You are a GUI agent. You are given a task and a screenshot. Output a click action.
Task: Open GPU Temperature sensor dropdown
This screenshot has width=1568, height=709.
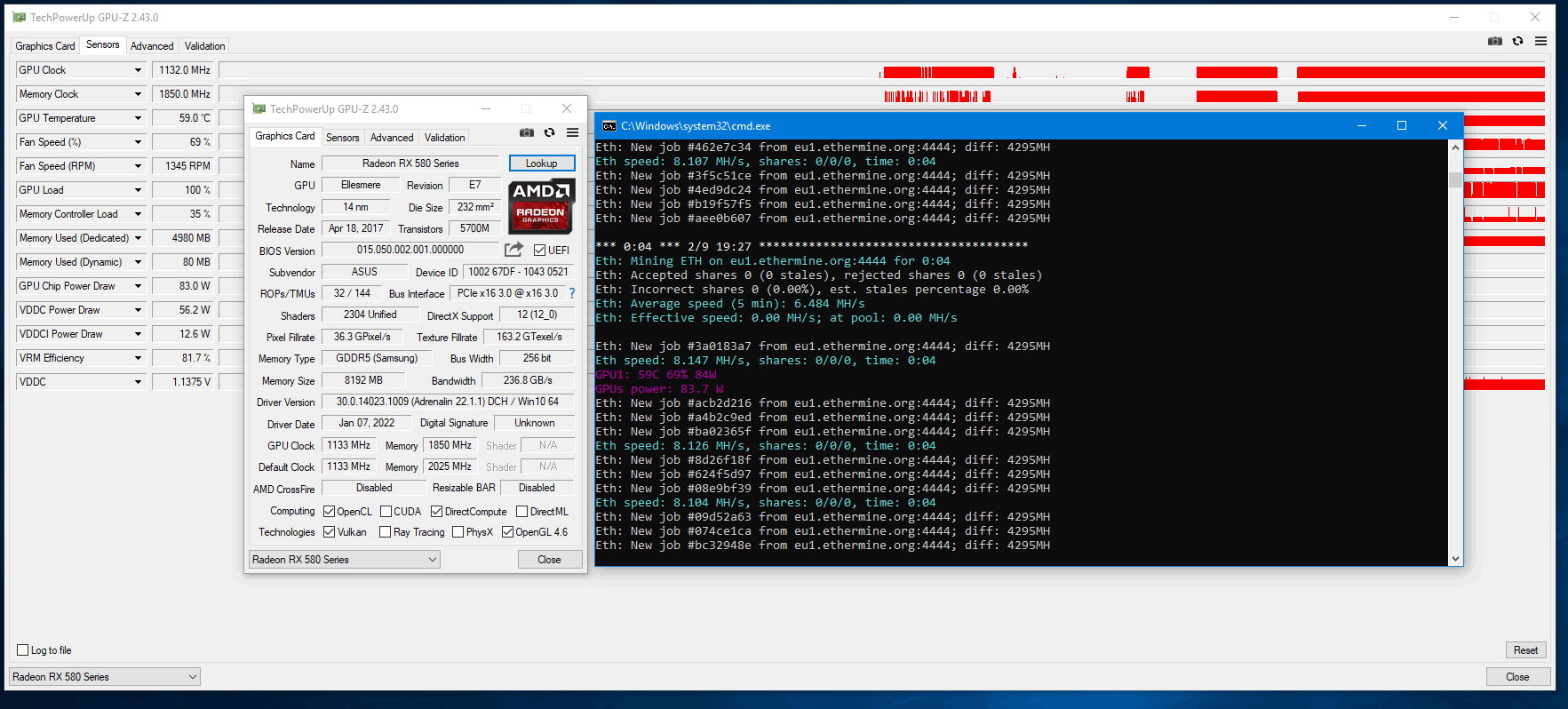tap(138, 118)
